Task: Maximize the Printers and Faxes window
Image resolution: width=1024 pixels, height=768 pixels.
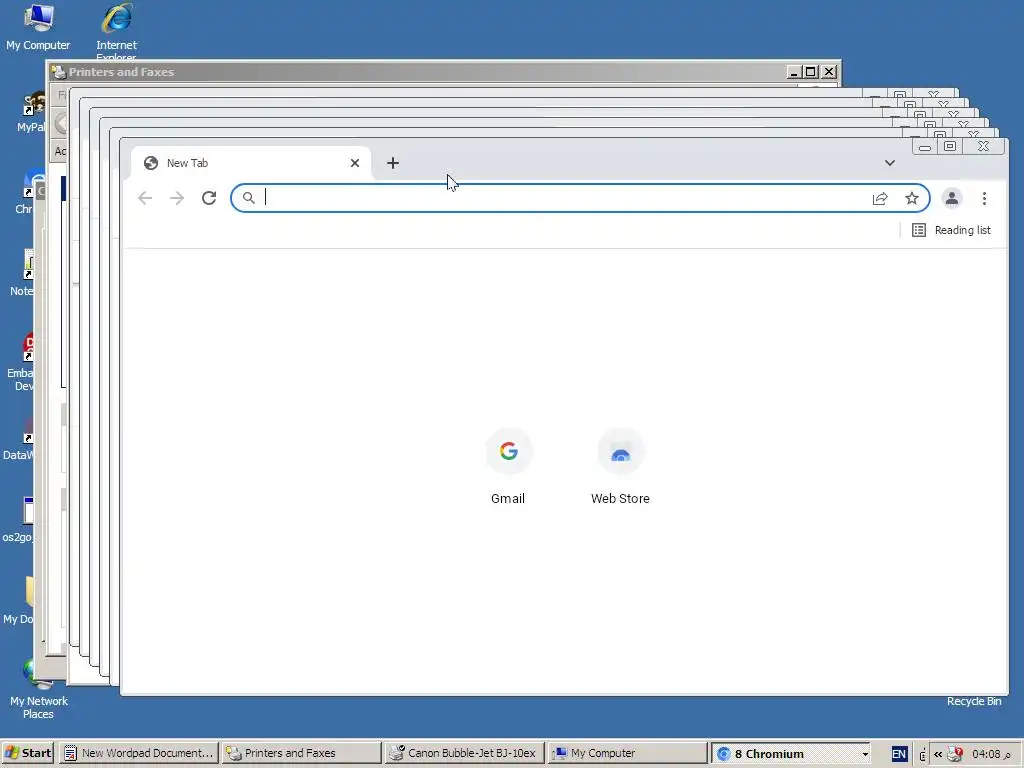Action: (810, 72)
